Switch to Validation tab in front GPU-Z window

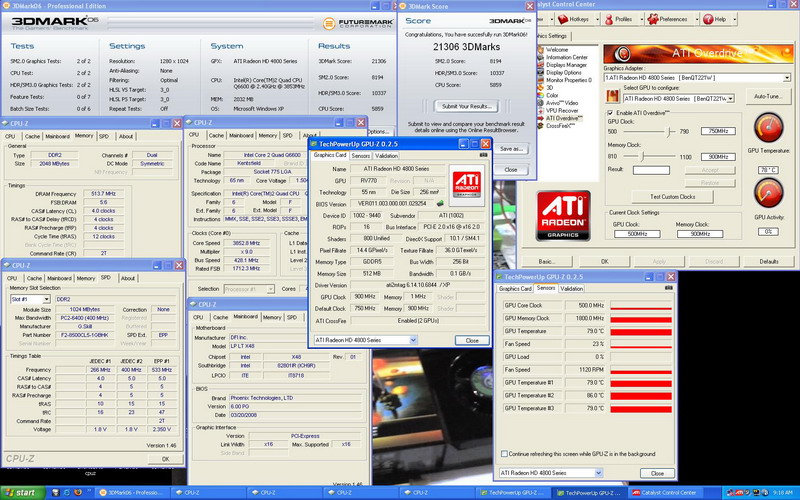pos(386,156)
